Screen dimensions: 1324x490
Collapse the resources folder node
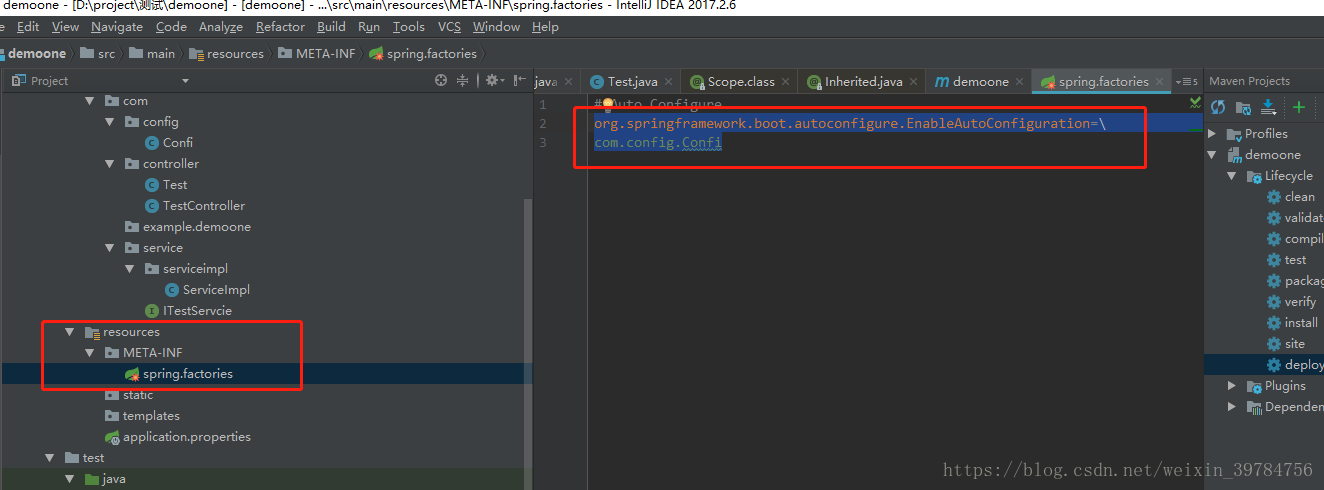(x=69, y=332)
